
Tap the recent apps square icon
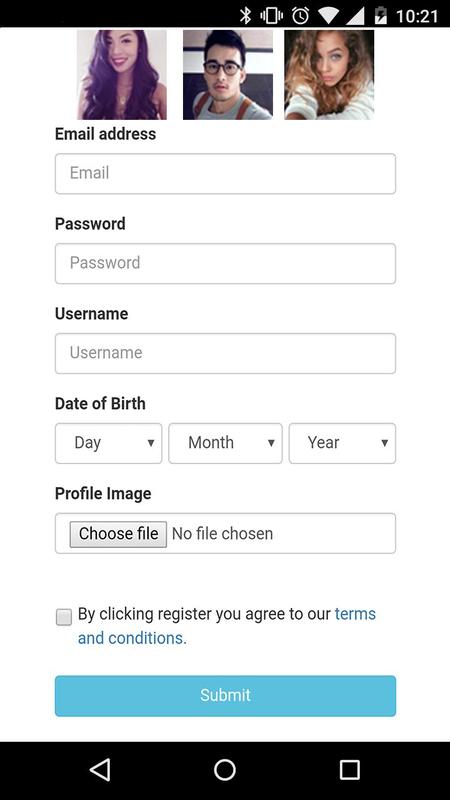pos(349,769)
